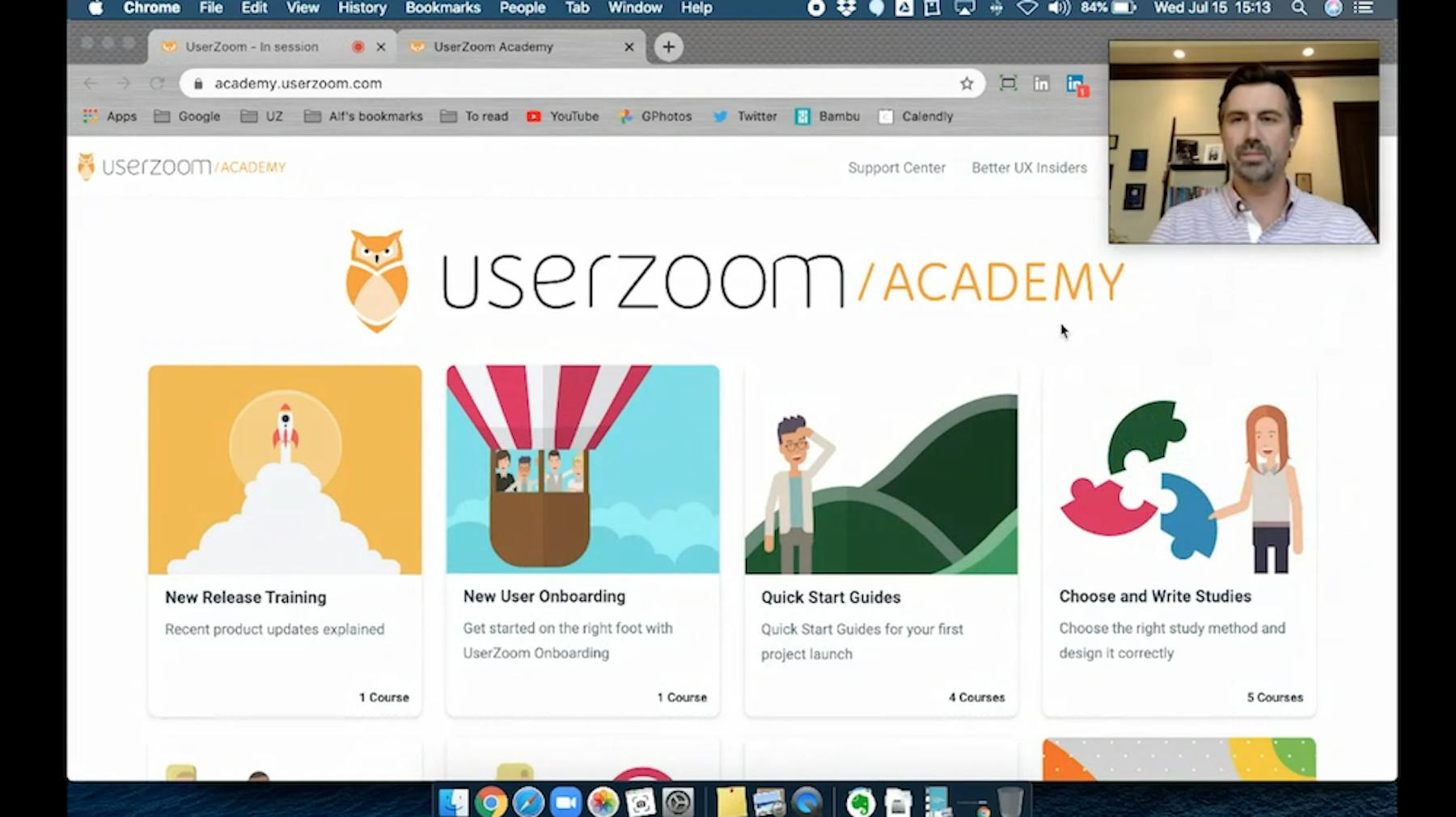Image resolution: width=1456 pixels, height=817 pixels.
Task: Open the To read bookmarks folder
Action: [474, 116]
